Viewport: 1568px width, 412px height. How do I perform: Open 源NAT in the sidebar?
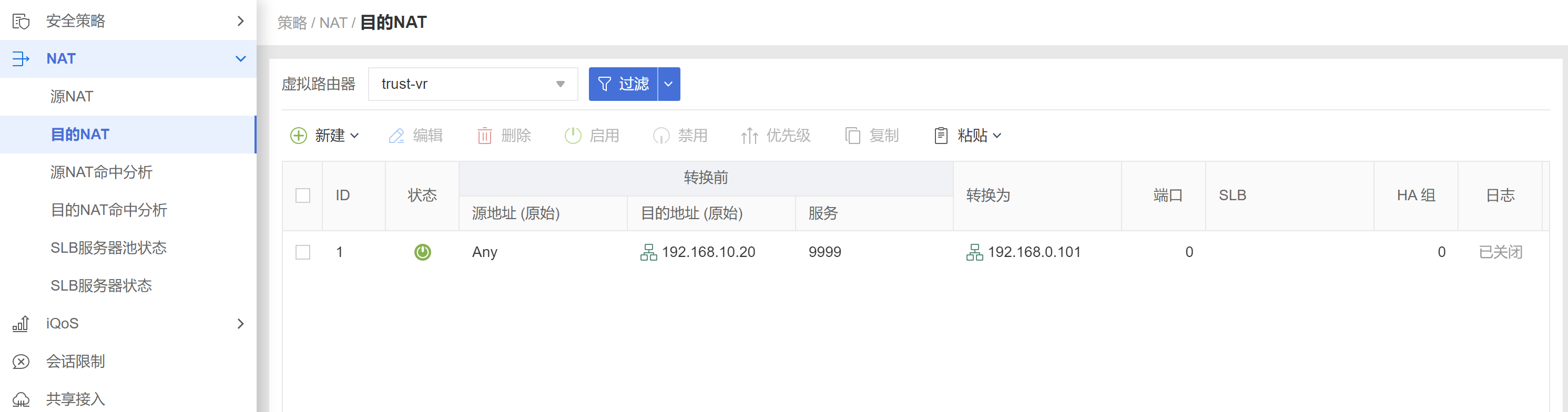tap(72, 97)
